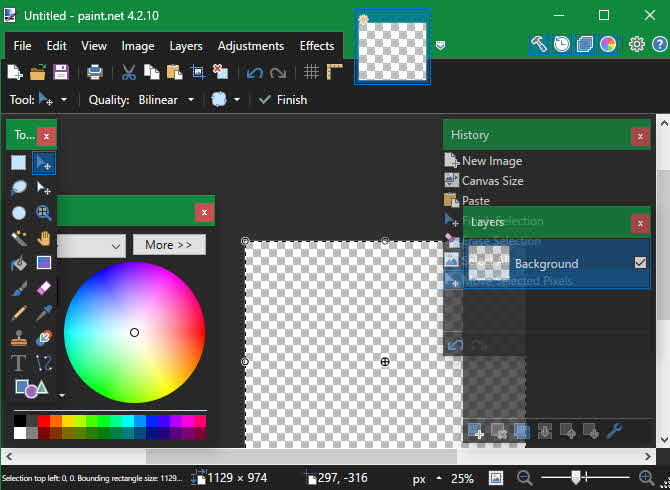Toggle the pixel grid in the toolbar
670x490 pixels.
coord(311,72)
